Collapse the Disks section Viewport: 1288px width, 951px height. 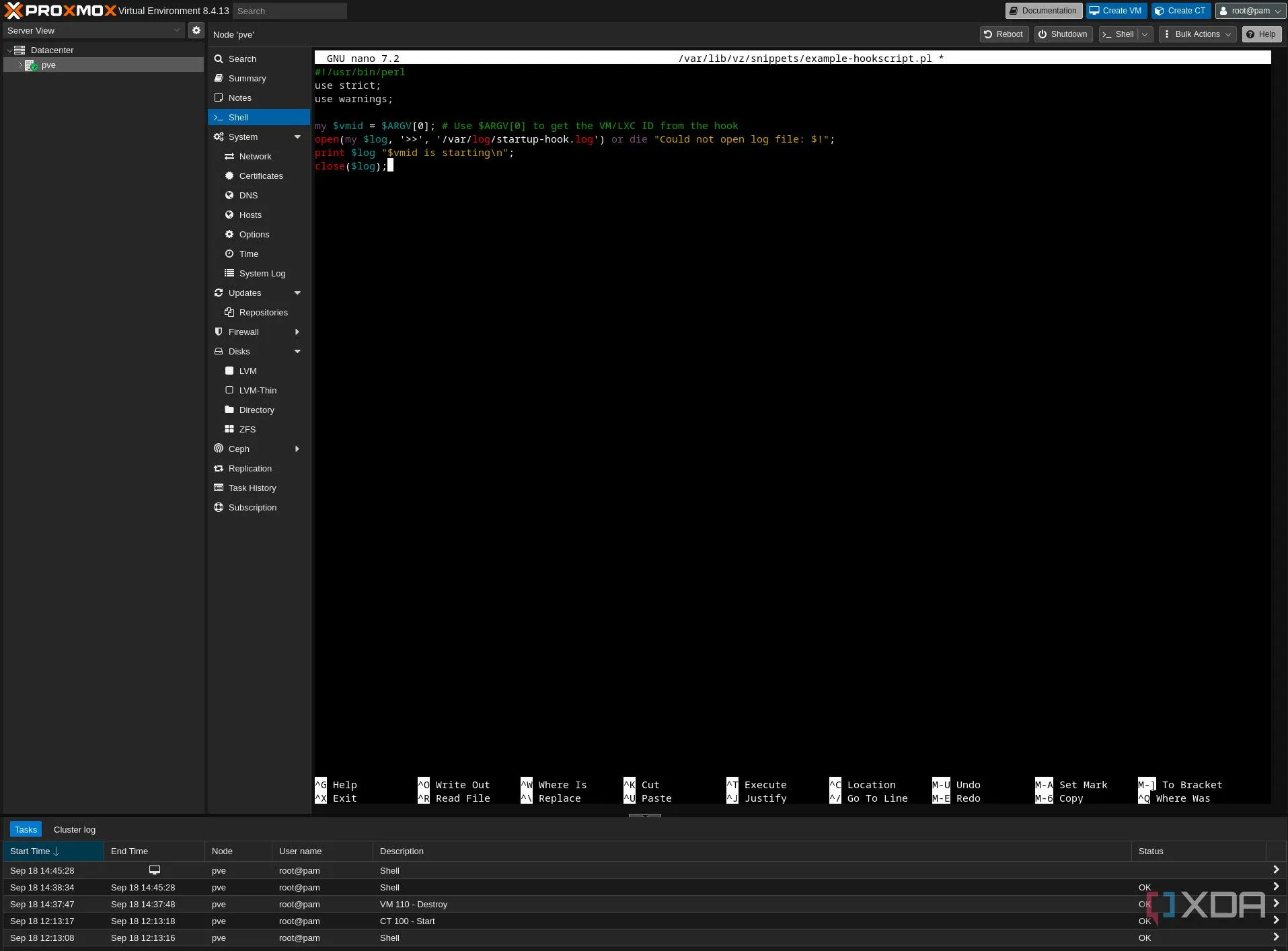point(297,351)
